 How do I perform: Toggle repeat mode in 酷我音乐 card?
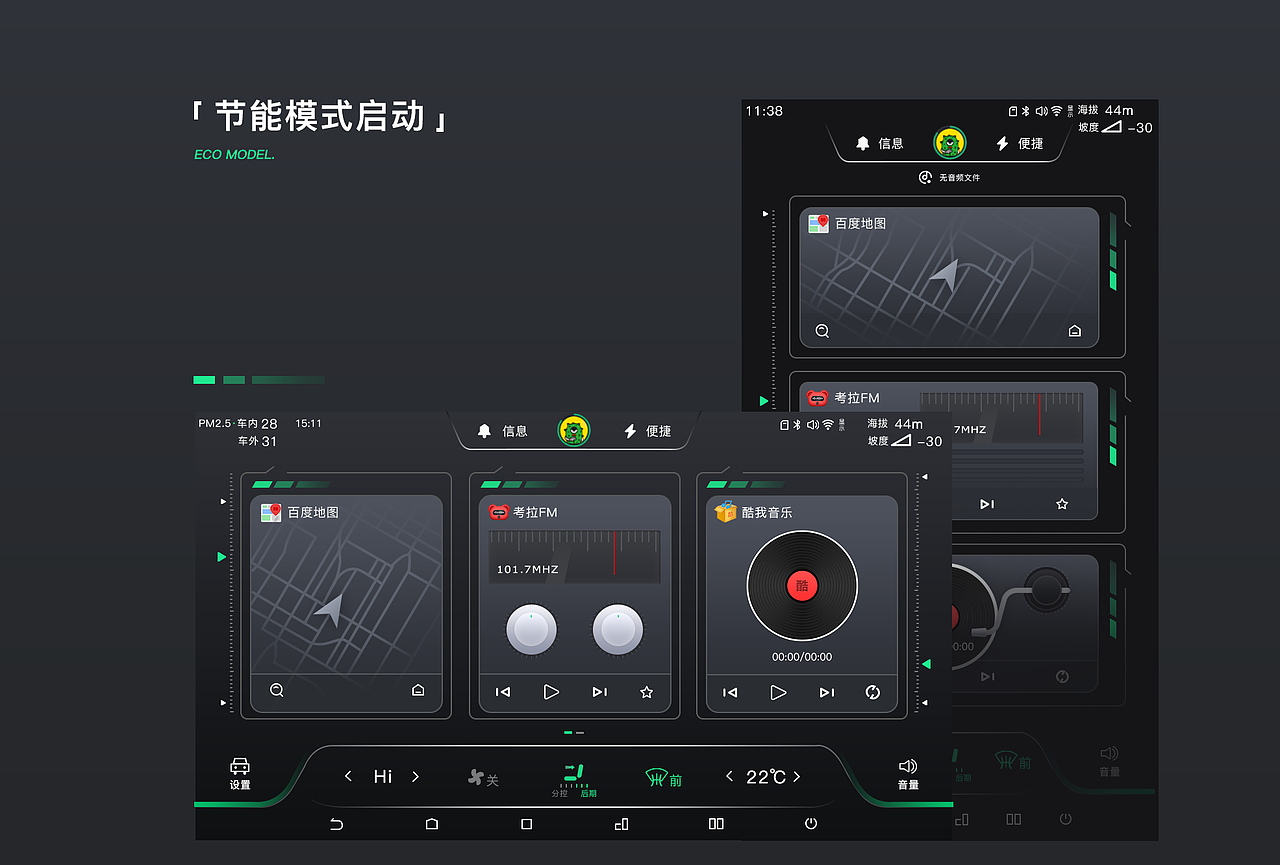[x=872, y=692]
